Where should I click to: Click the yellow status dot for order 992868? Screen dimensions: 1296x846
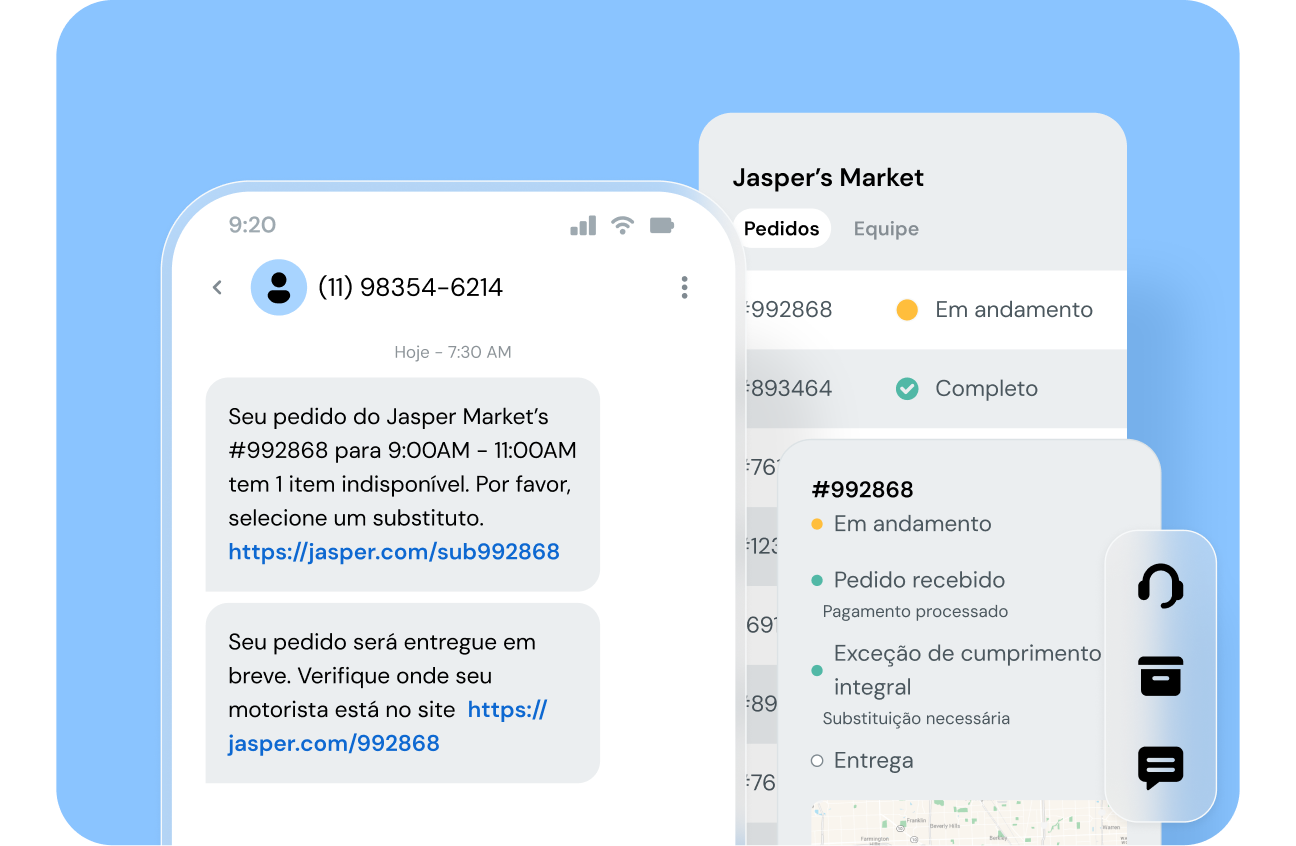point(906,310)
